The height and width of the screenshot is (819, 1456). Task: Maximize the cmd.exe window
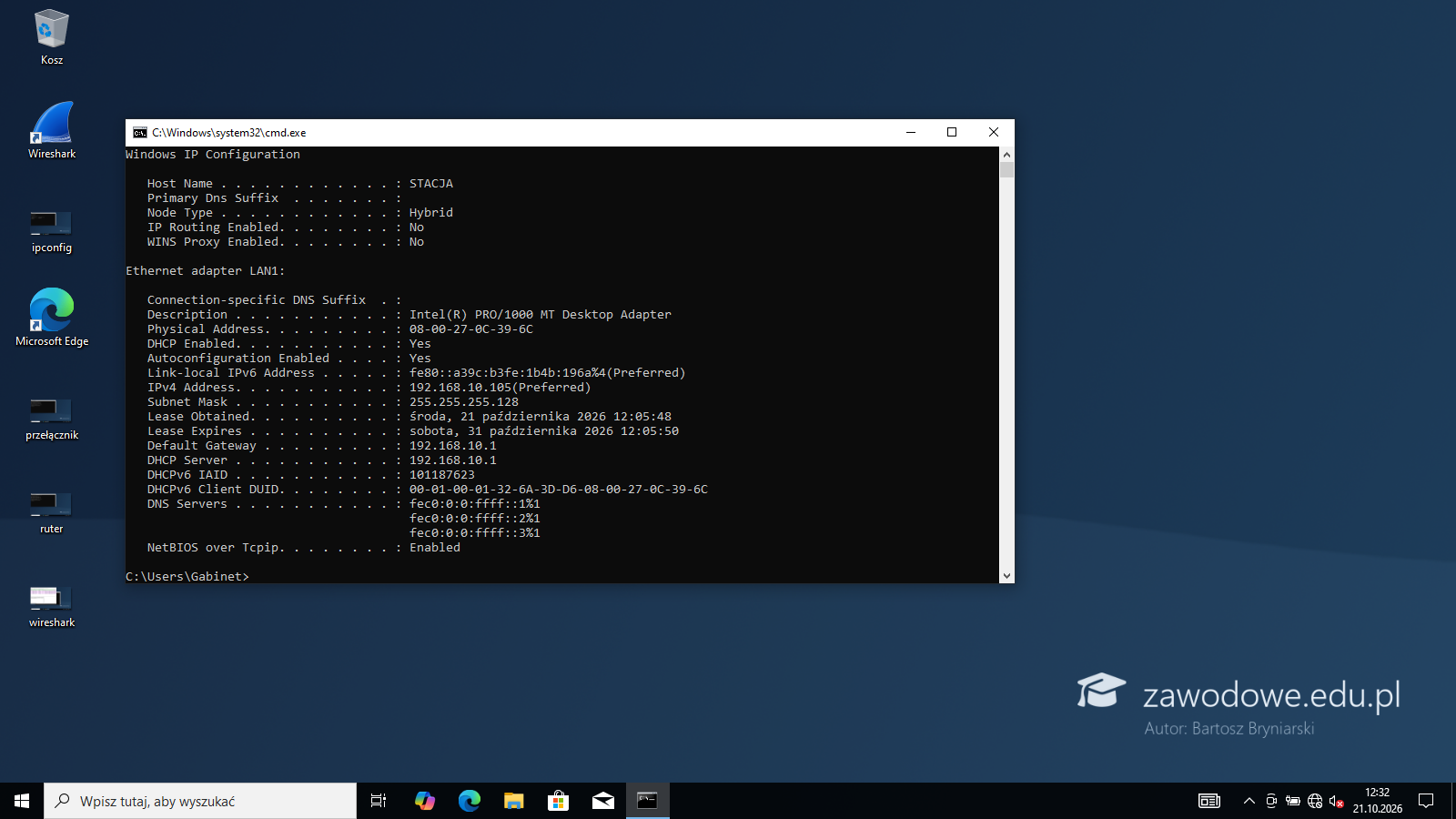point(952,133)
